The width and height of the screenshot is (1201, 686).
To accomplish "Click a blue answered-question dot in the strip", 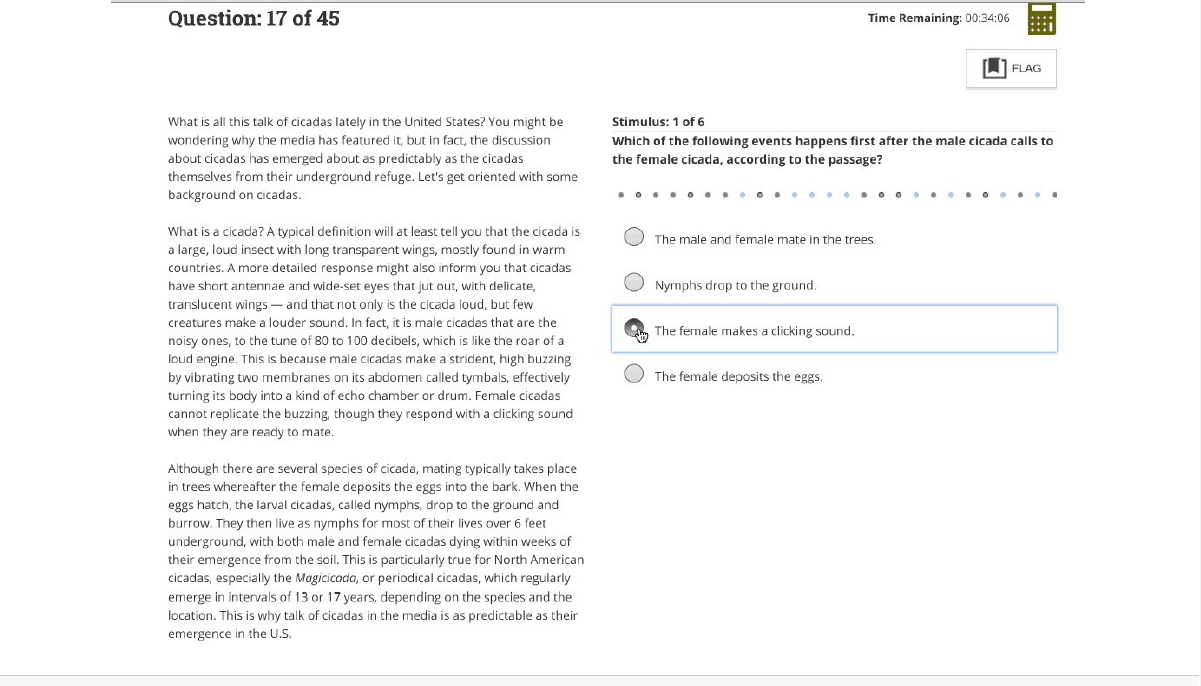I will click(x=745, y=195).
